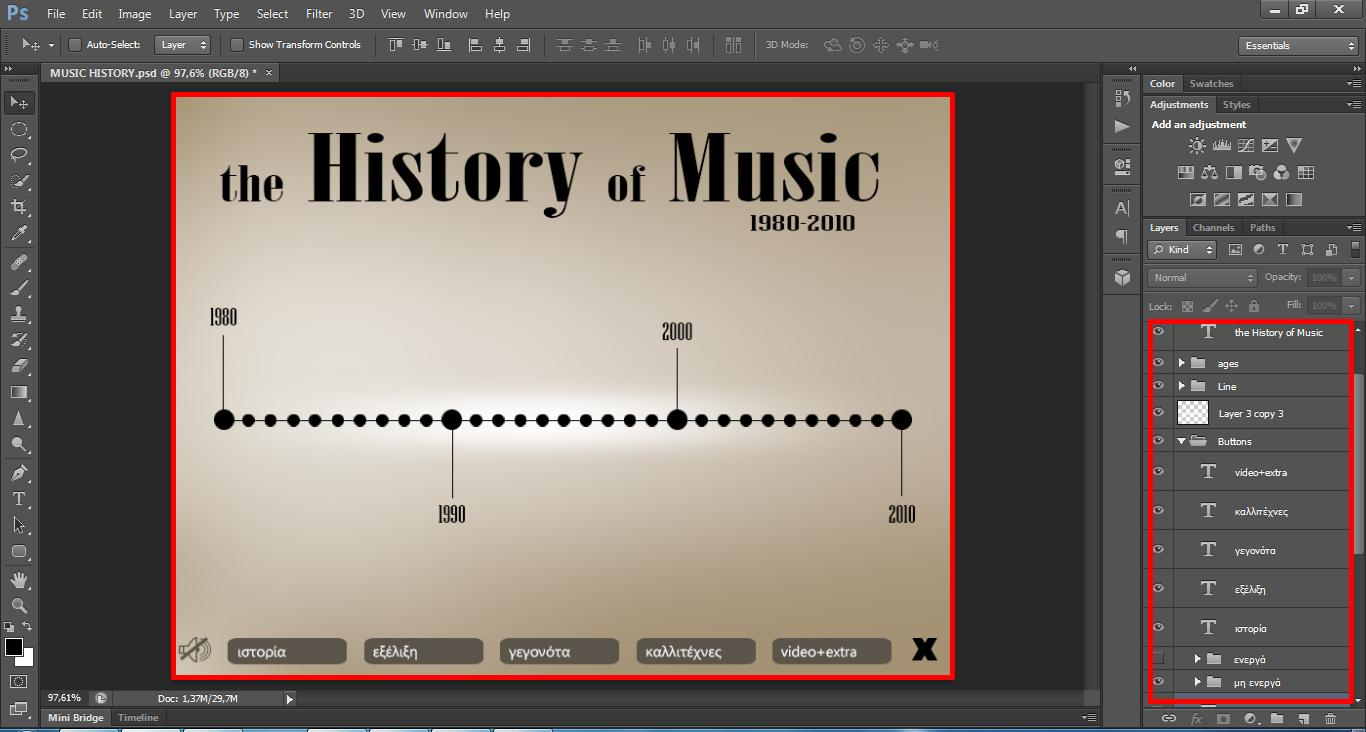Open the Normal blend mode dropdown
This screenshot has width=1366, height=732.
(1202, 277)
